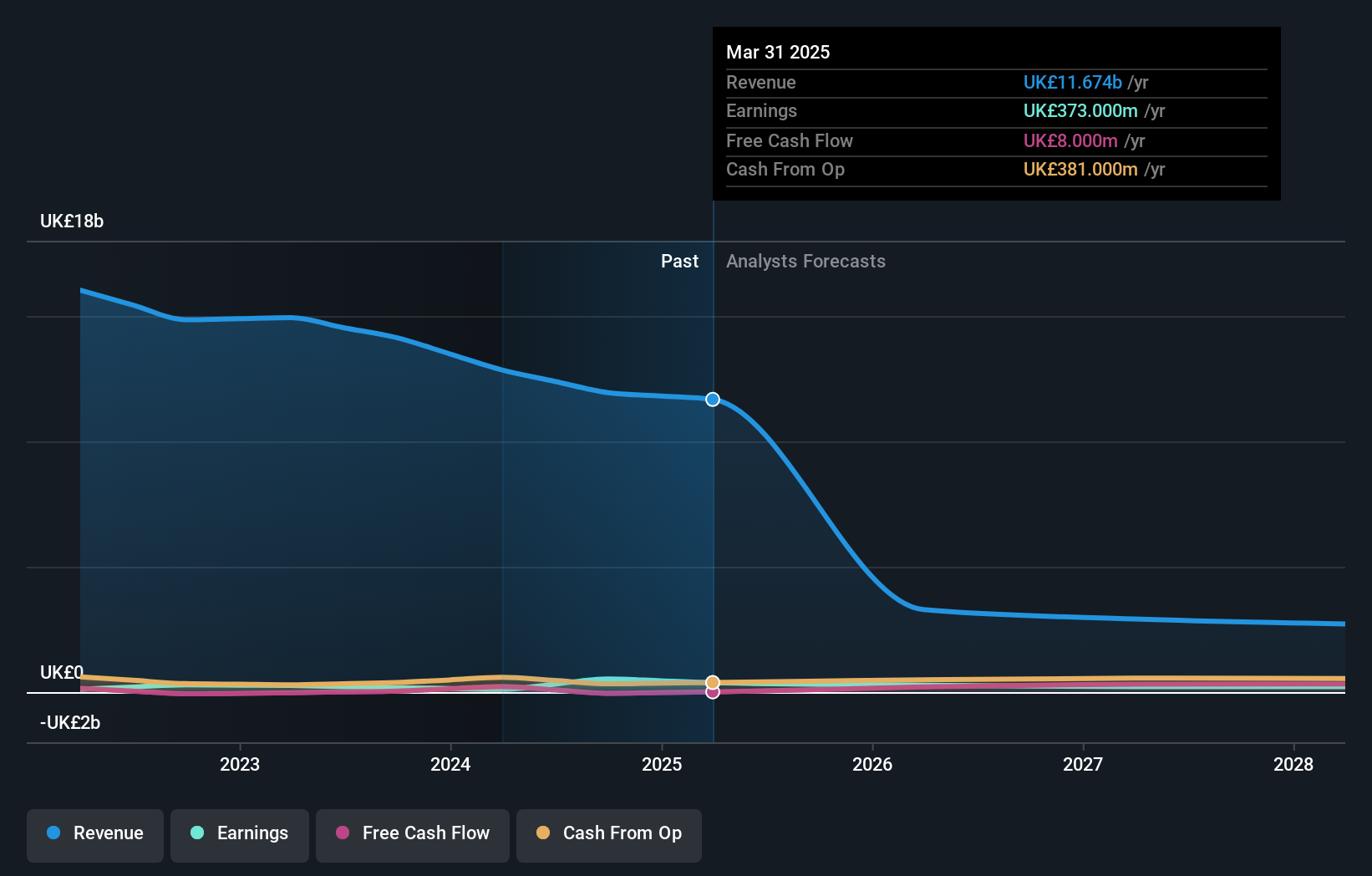This screenshot has height=876, width=1372.
Task: Click the Past section label
Action: (680, 261)
